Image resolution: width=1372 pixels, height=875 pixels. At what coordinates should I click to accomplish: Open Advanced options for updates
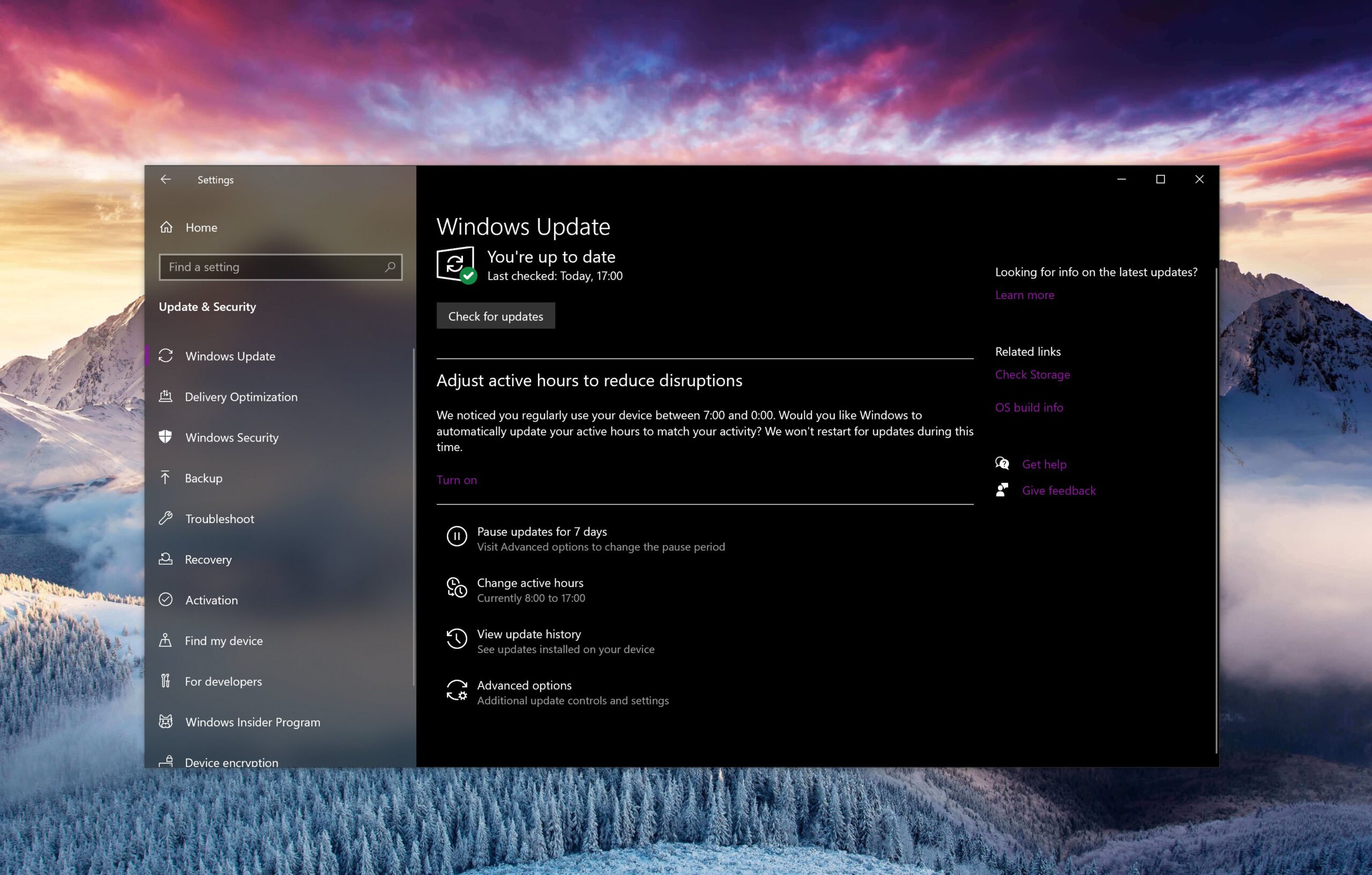point(705,692)
